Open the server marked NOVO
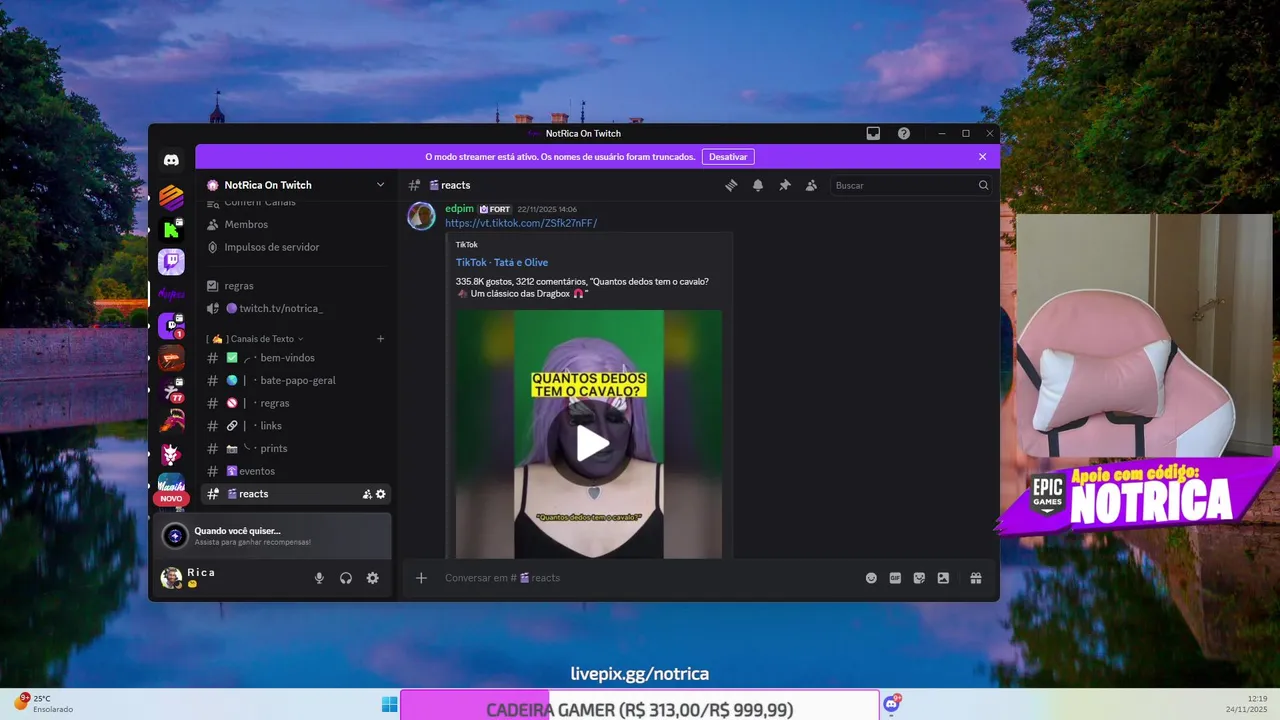Image resolution: width=1280 pixels, height=720 pixels. (x=171, y=487)
